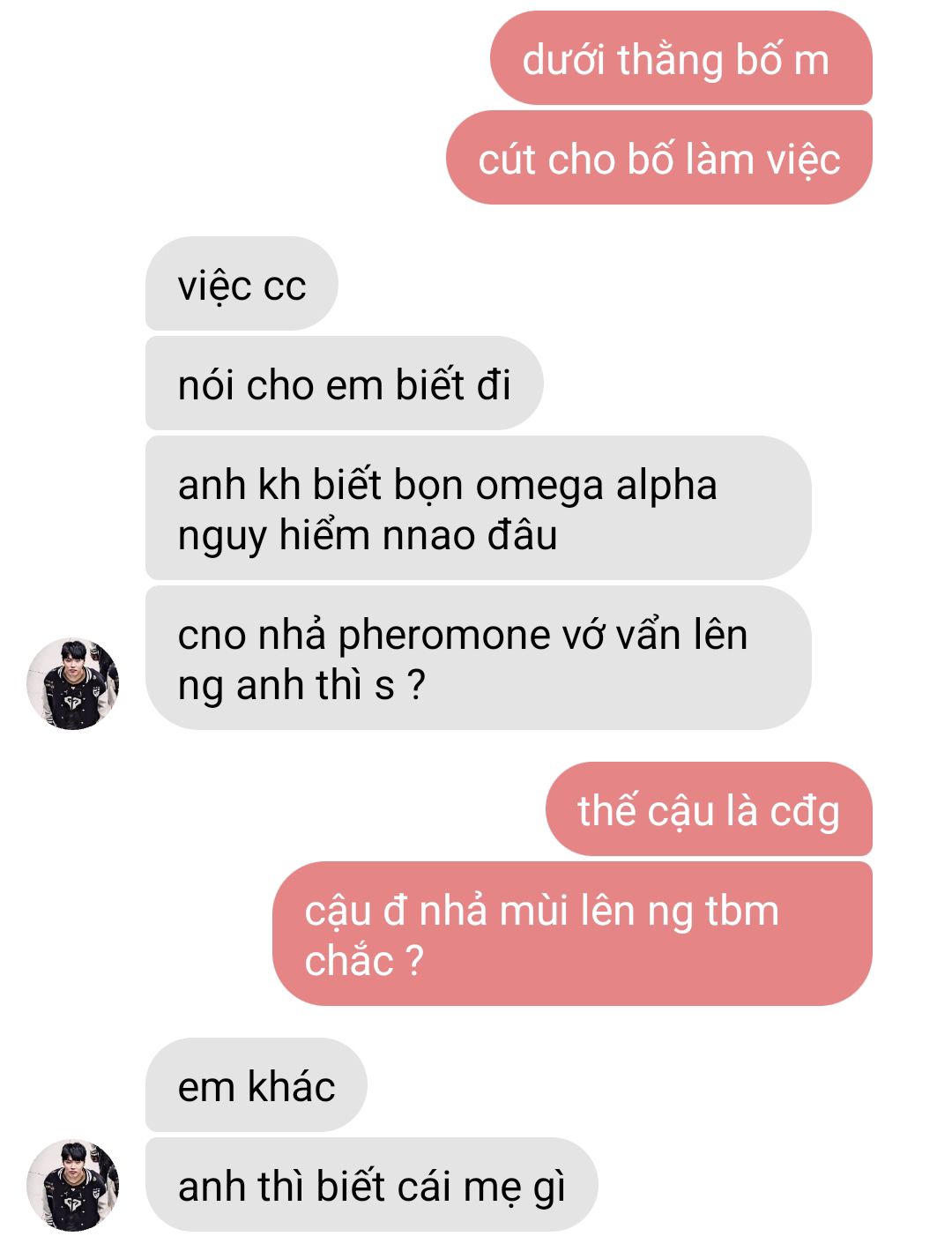The image size is (952, 1251).
Task: Click 'nguy hiểm nnao đâu' text line
Action: (x=368, y=536)
